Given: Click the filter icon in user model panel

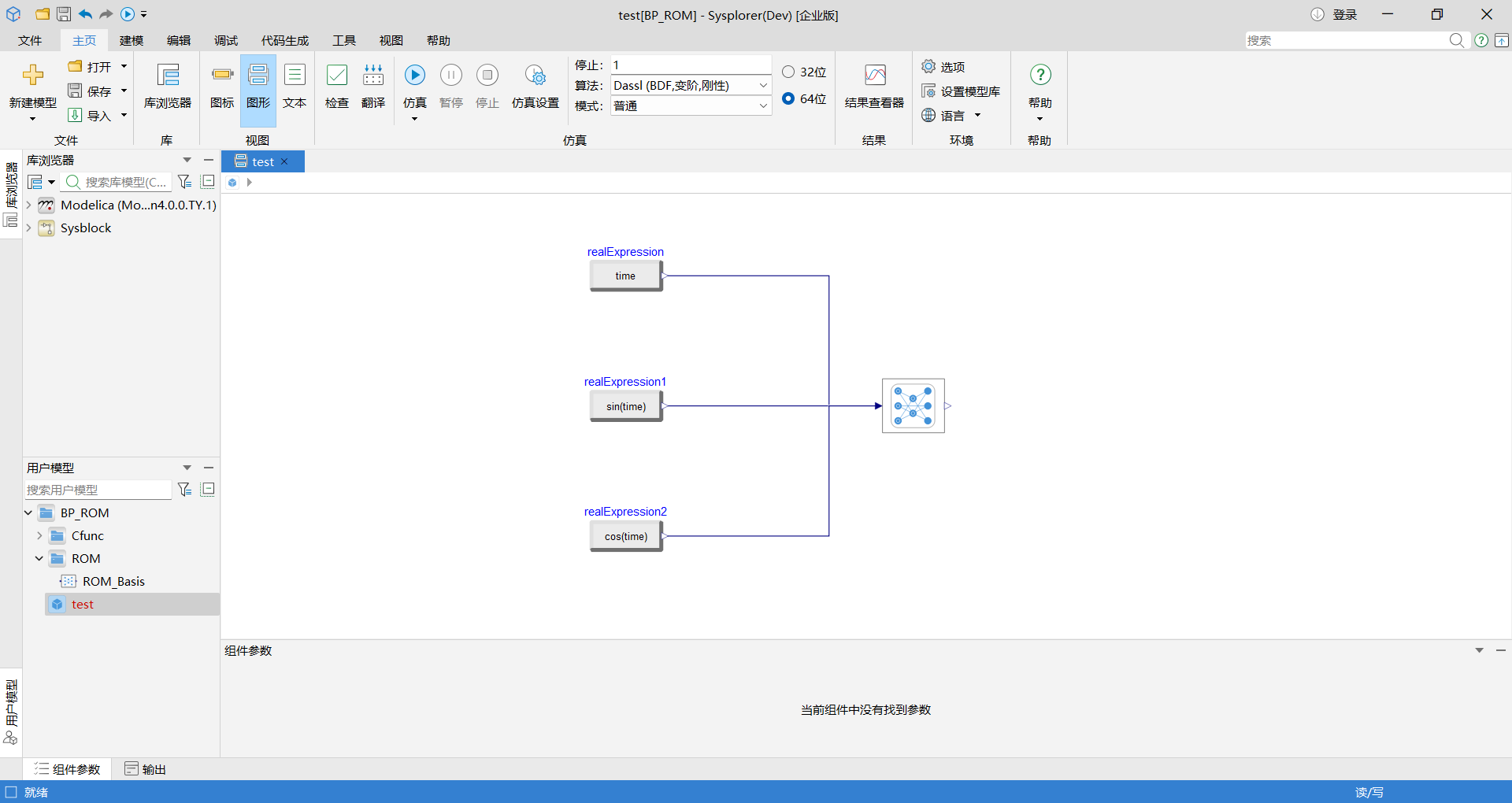Looking at the screenshot, I should [185, 490].
